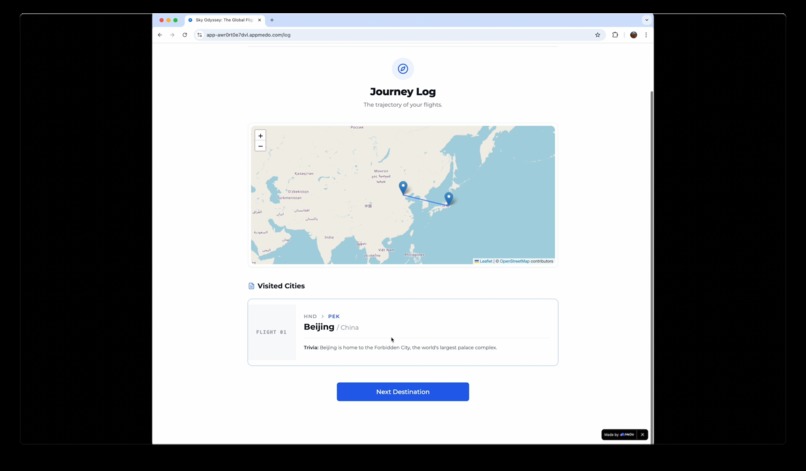This screenshot has height=471, width=806.
Task: Click the document icon beside Visited Cities
Action: (x=251, y=286)
